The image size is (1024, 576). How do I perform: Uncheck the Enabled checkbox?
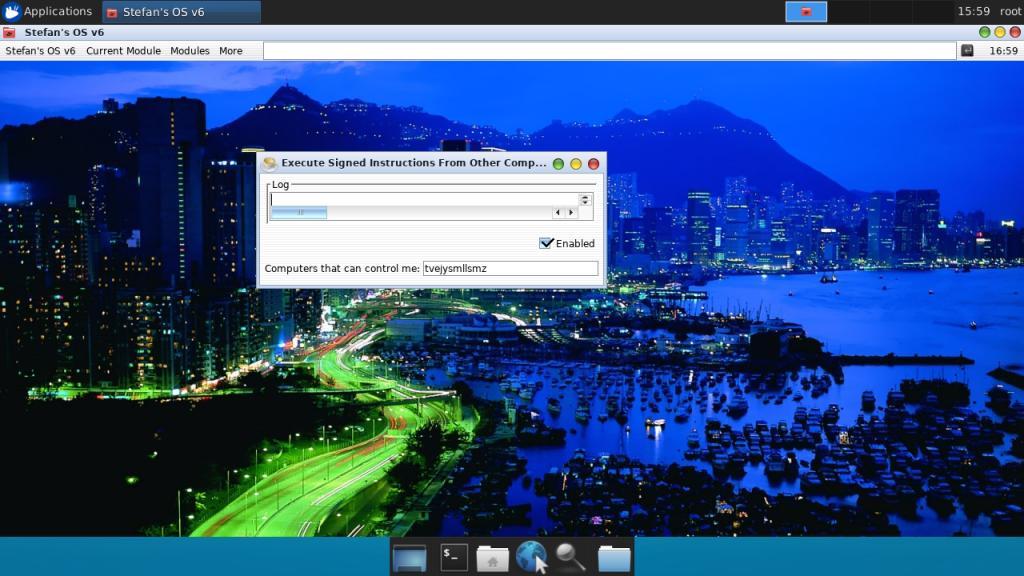546,243
